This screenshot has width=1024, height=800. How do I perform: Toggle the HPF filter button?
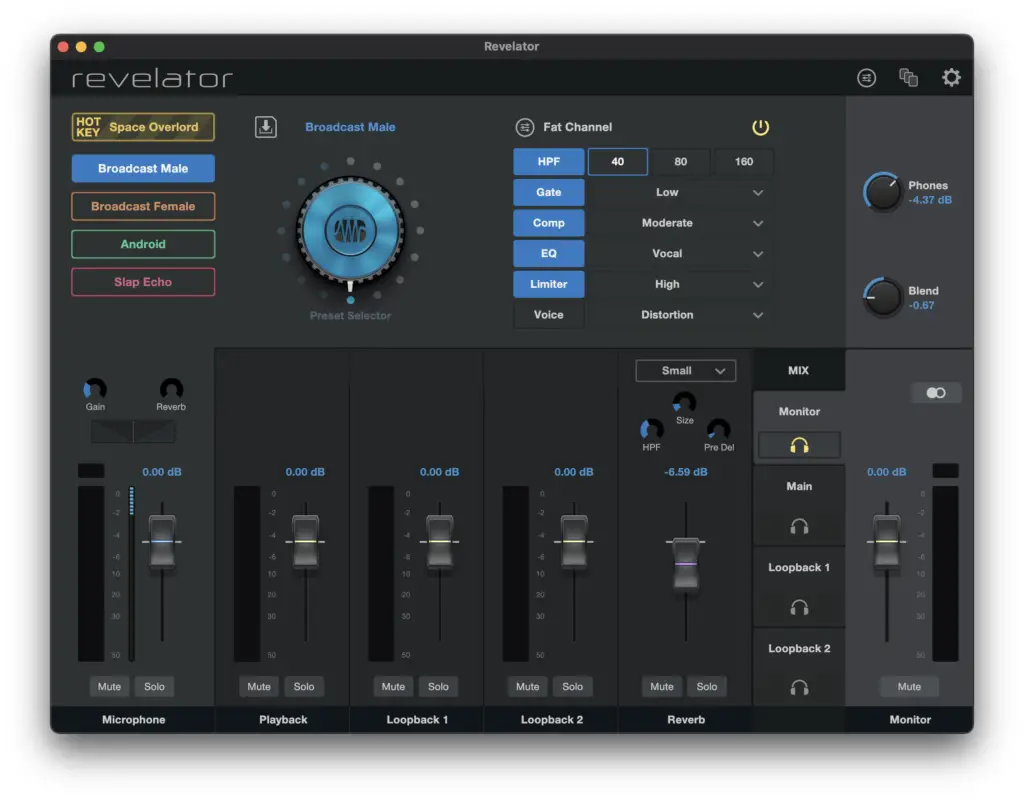click(549, 161)
